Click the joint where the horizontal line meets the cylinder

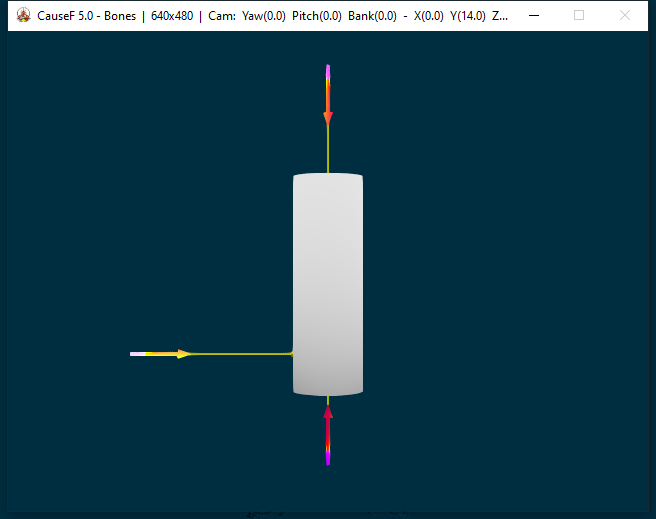click(291, 353)
